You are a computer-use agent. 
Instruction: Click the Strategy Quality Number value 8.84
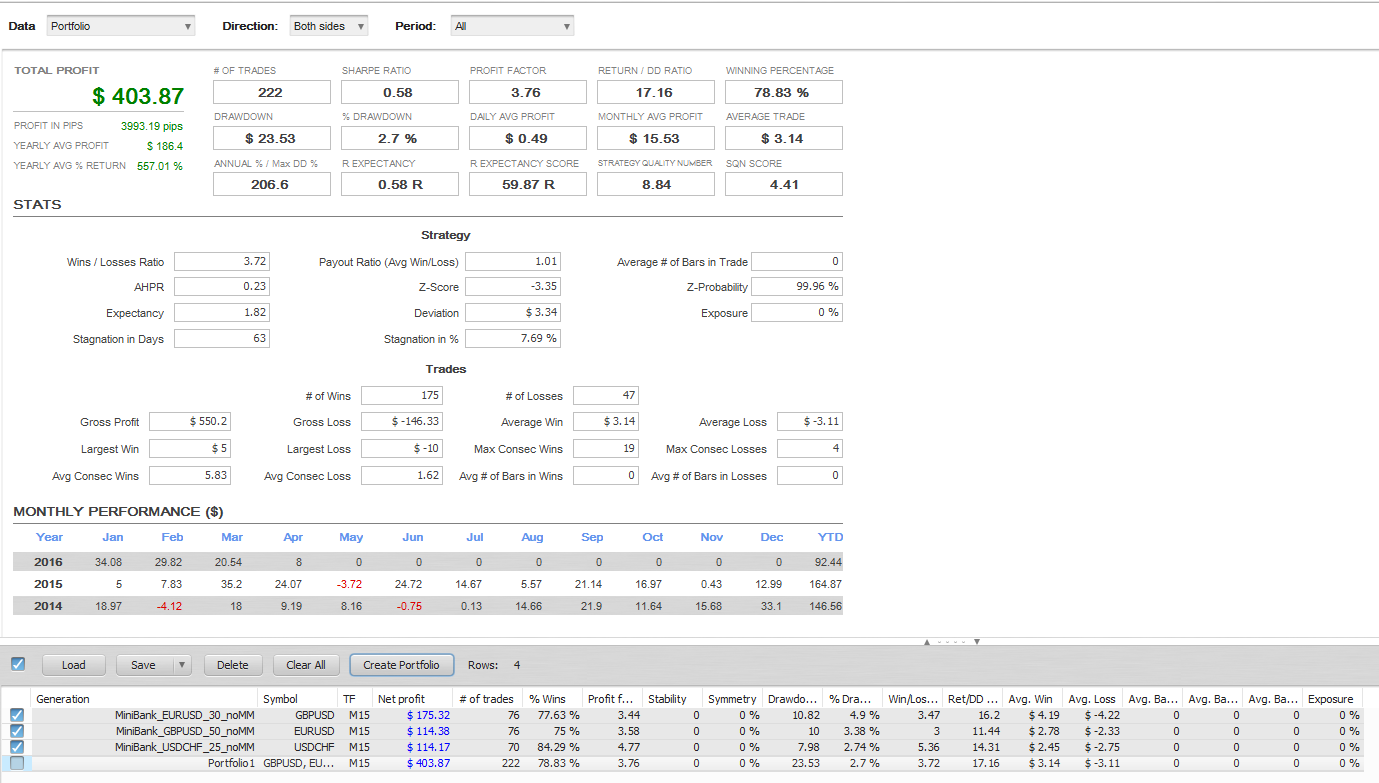pos(655,184)
